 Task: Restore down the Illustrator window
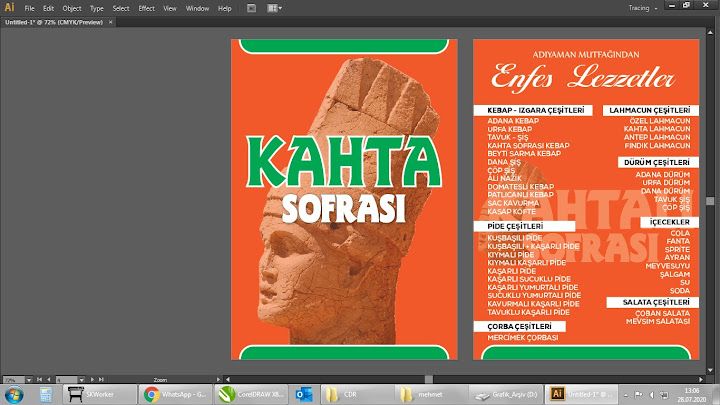(686, 5)
